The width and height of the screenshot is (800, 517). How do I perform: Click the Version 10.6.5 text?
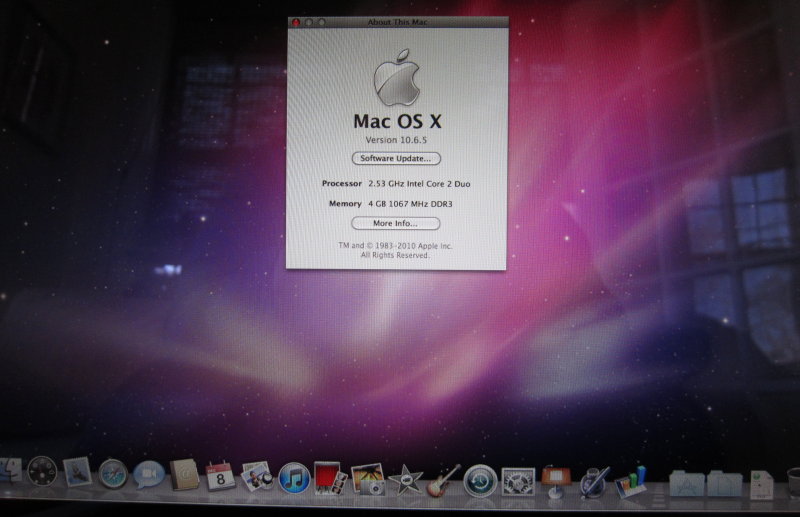pyautogui.click(x=396, y=140)
